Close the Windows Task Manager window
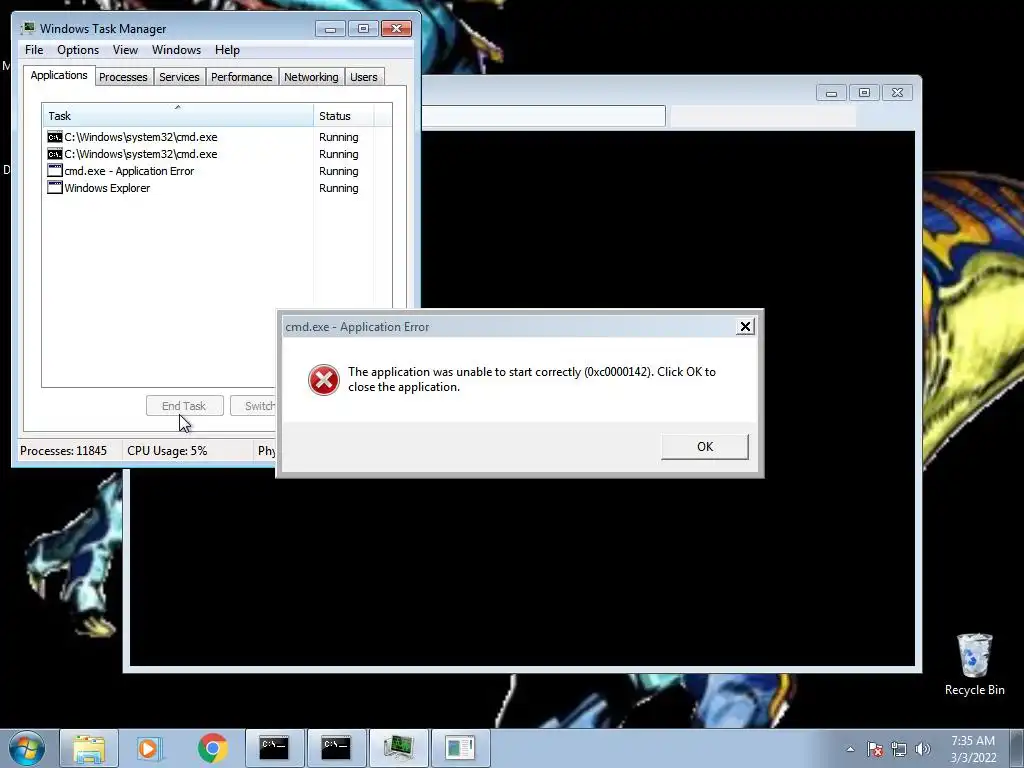Screen dimensions: 1024x768 (396, 29)
